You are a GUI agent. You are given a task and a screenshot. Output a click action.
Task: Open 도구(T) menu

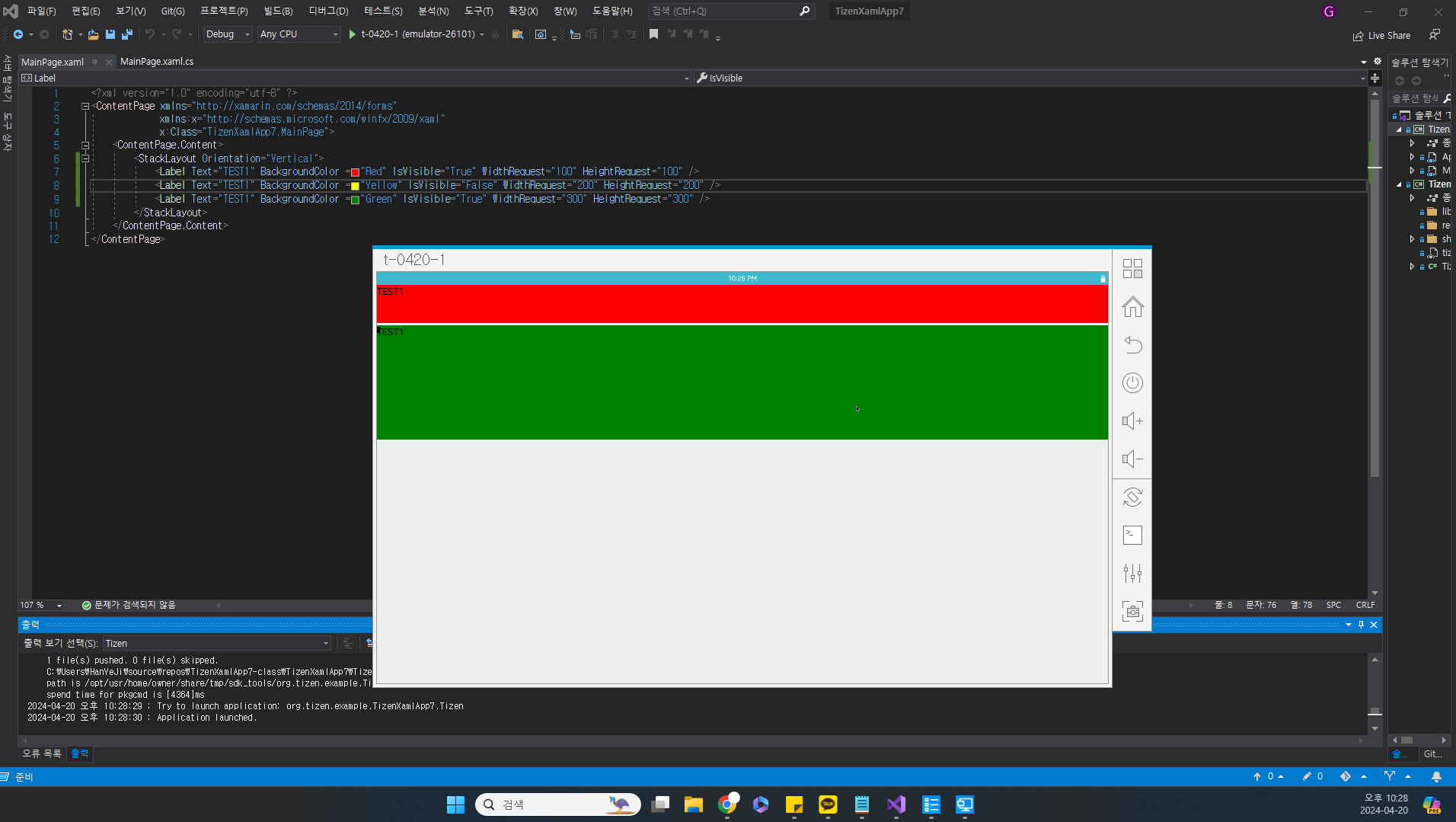pos(479,11)
